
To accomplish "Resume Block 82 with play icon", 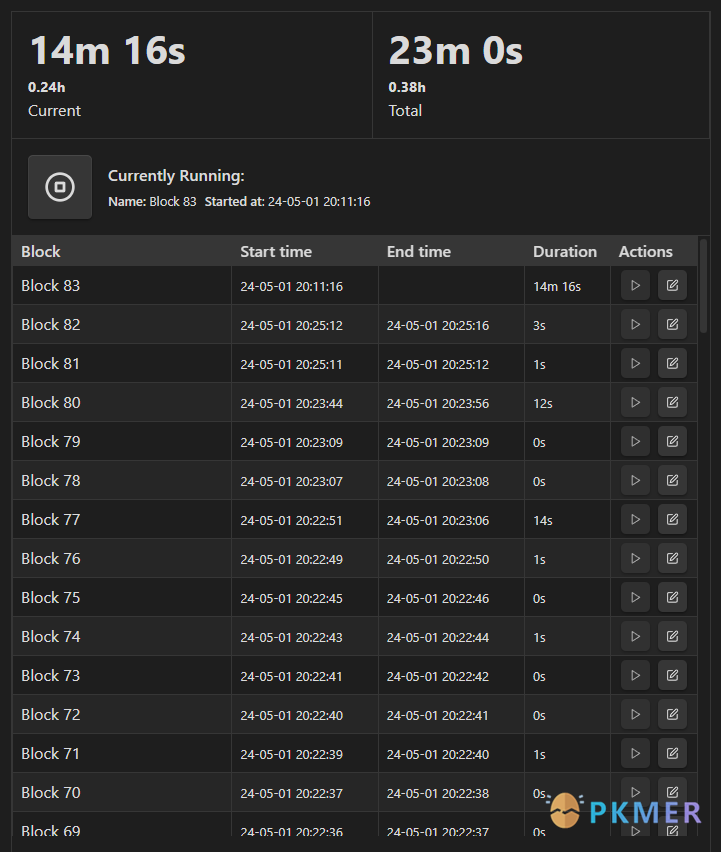I will 635,324.
